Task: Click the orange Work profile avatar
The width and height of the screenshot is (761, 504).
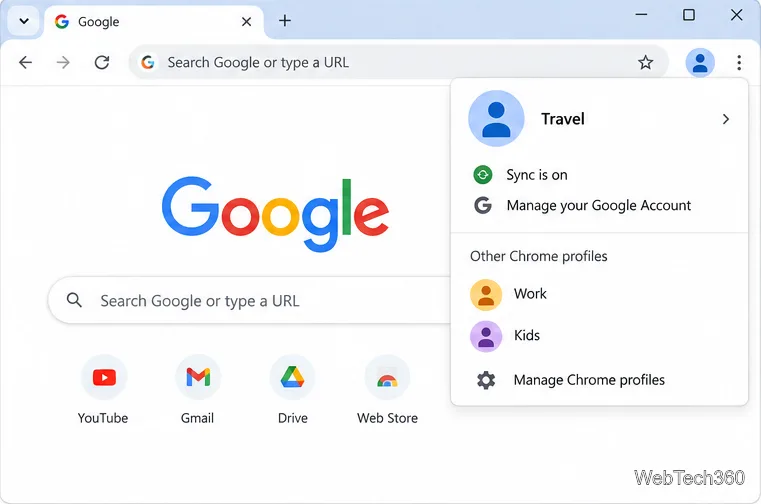Action: coord(486,295)
